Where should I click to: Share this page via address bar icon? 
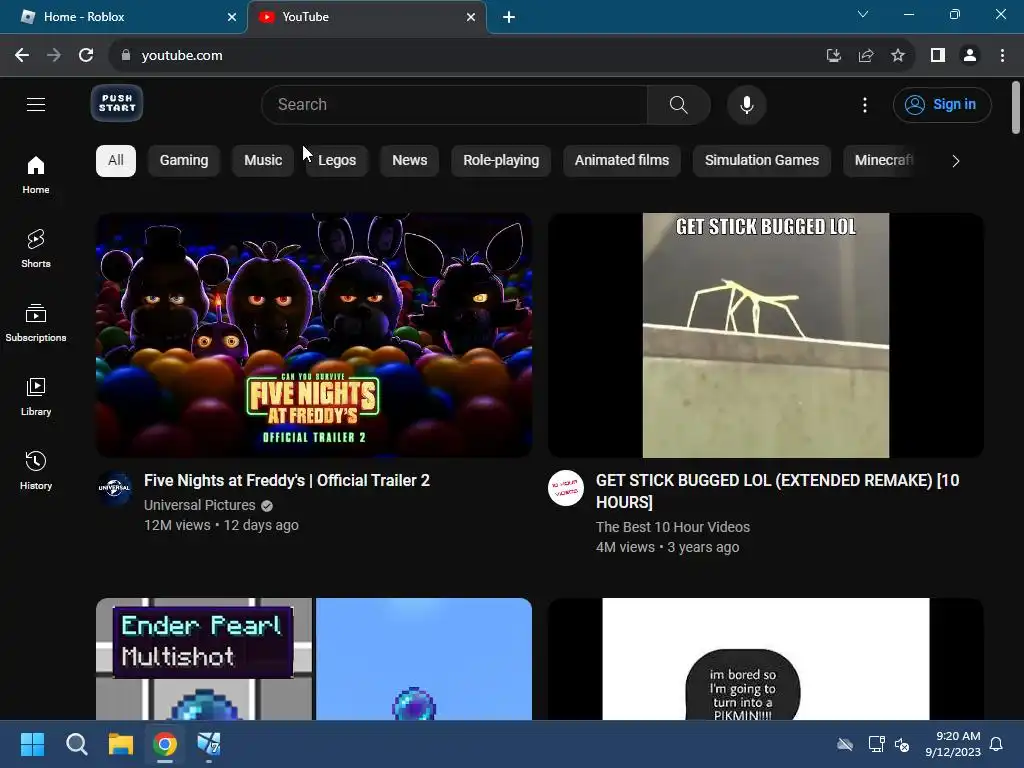(866, 56)
